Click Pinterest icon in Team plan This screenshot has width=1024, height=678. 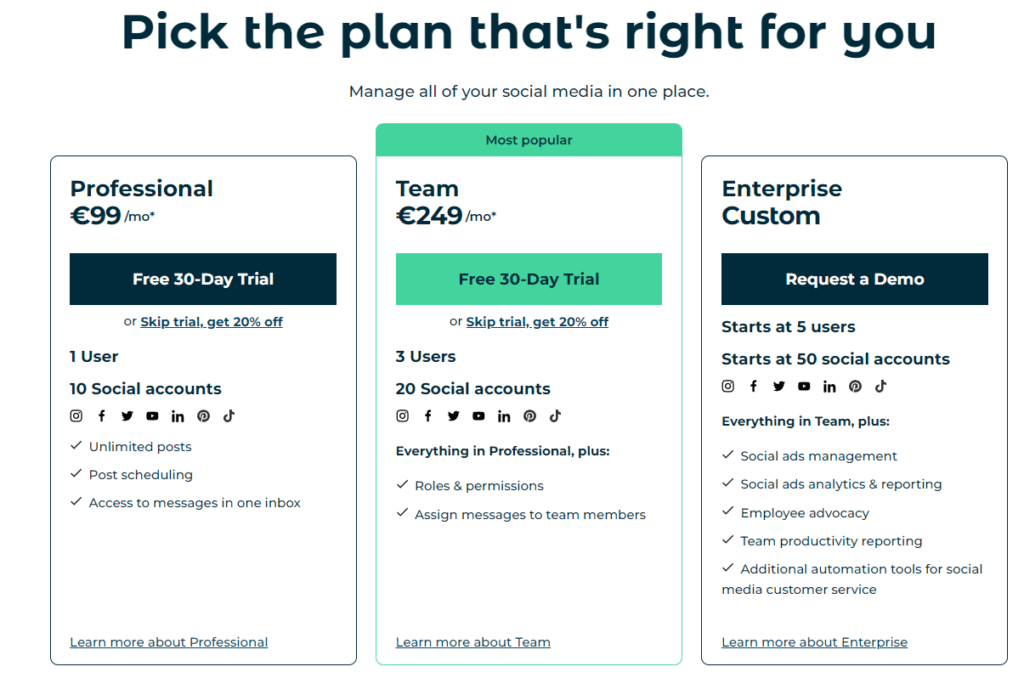coord(530,416)
